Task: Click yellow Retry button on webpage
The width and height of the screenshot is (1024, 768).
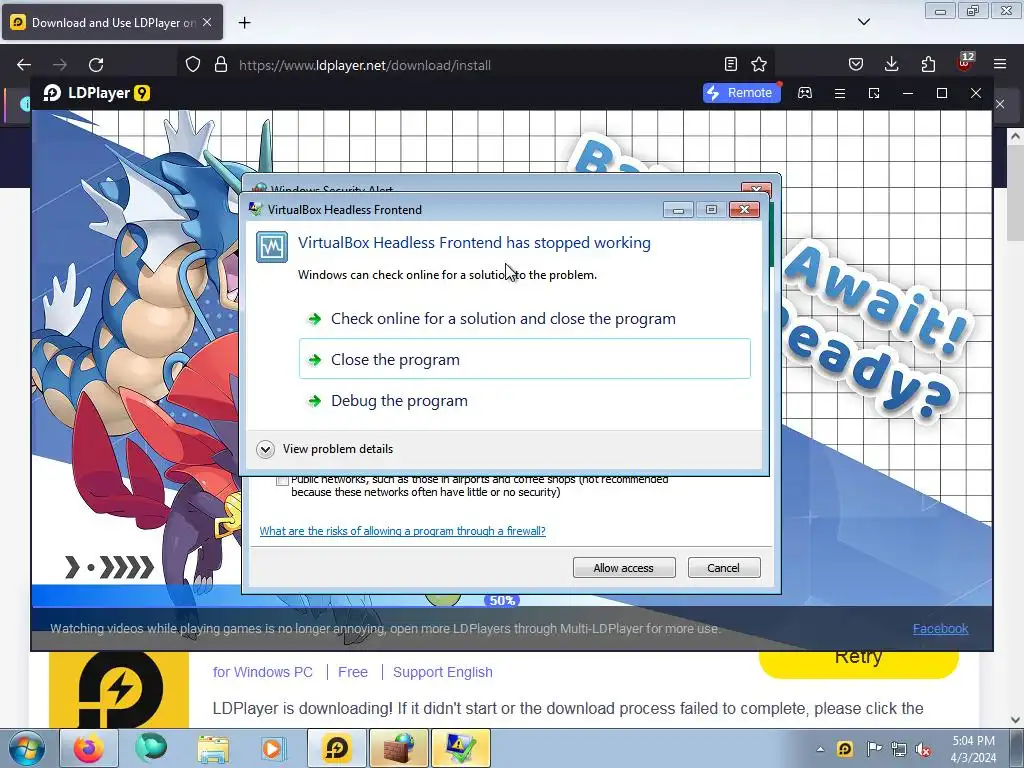Action: 858,661
